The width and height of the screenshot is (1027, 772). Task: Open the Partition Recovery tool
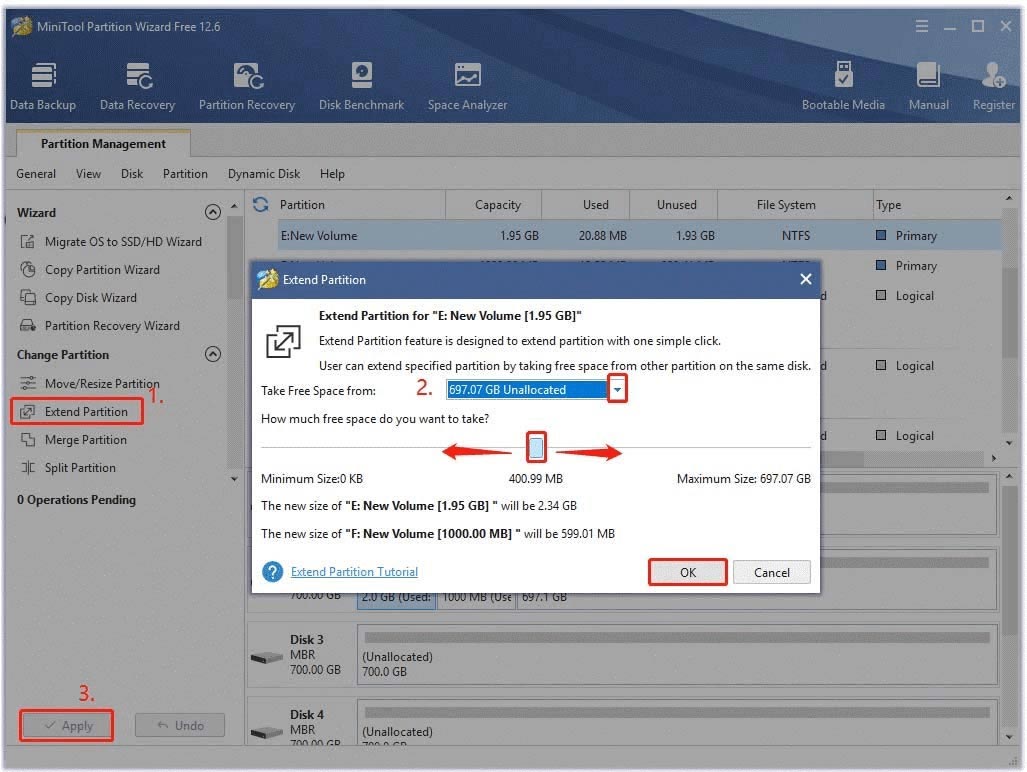pyautogui.click(x=246, y=86)
